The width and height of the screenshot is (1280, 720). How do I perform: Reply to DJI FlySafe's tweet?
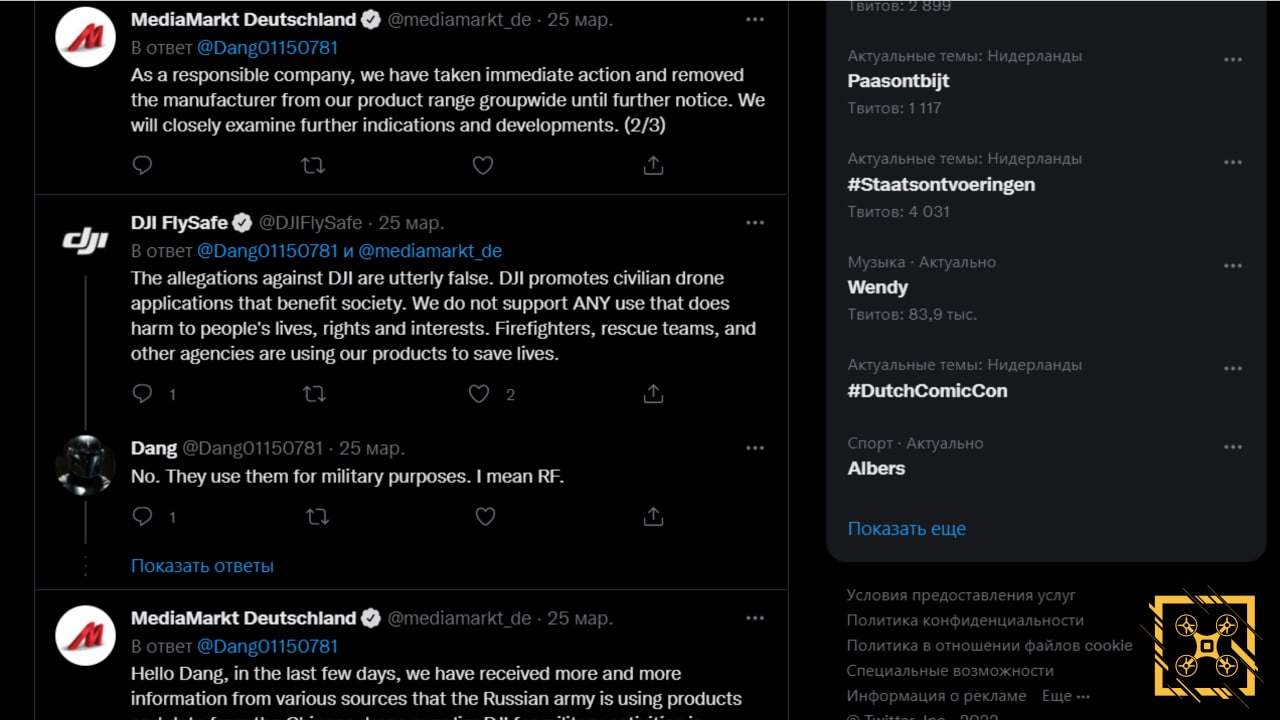click(x=143, y=394)
